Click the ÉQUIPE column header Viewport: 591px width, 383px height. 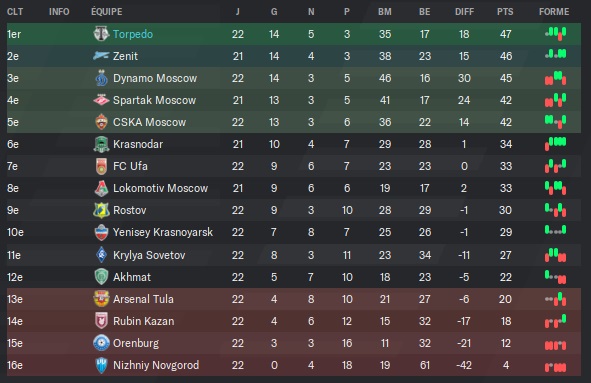(107, 12)
